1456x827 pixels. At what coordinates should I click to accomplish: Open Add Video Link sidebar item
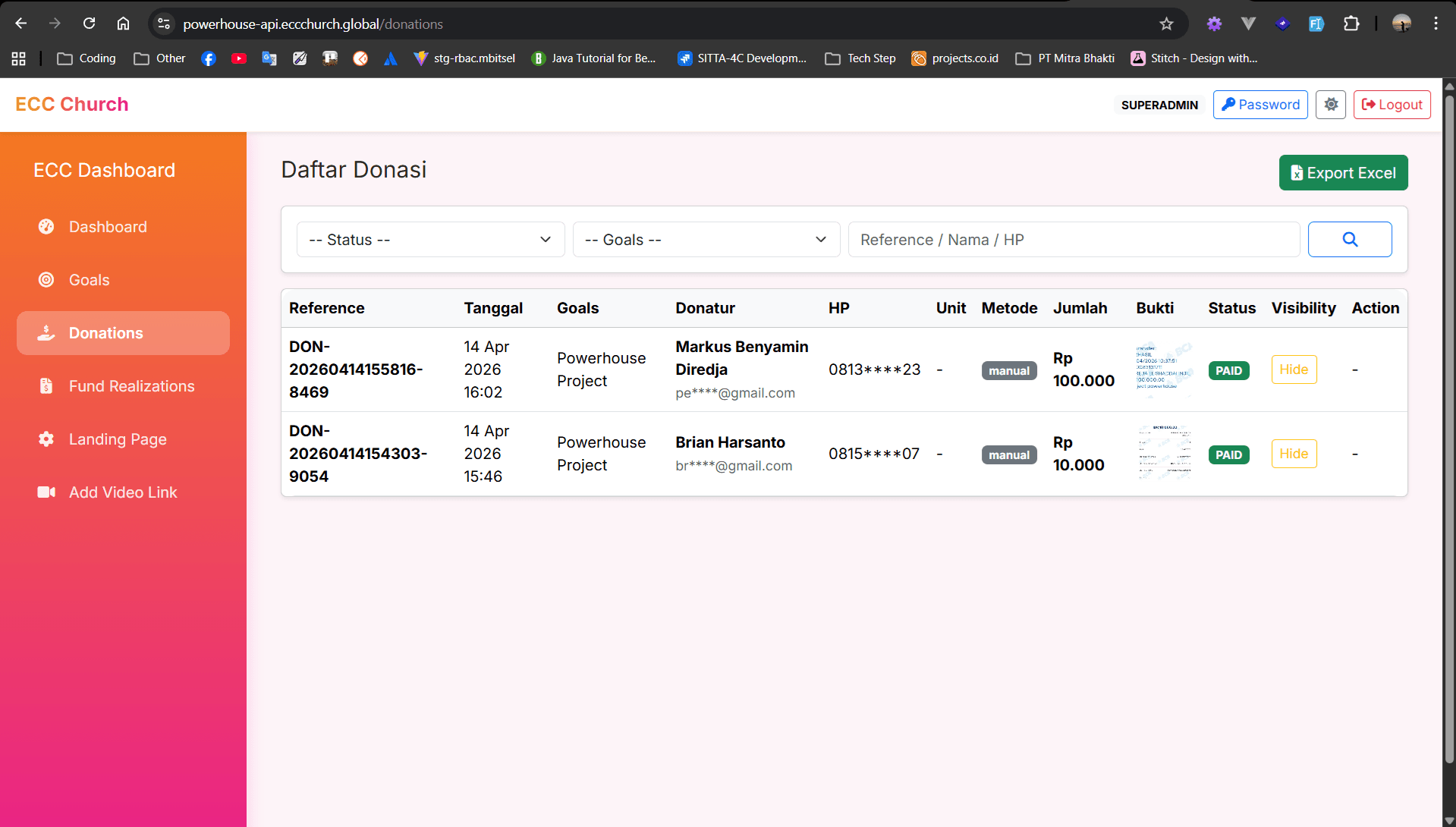pyautogui.click(x=123, y=492)
